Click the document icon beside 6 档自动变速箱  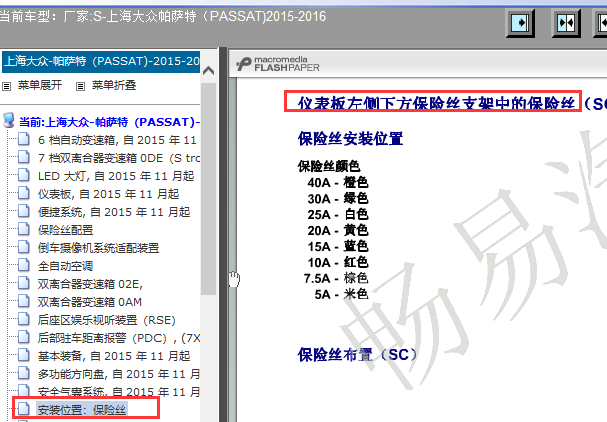(24, 139)
